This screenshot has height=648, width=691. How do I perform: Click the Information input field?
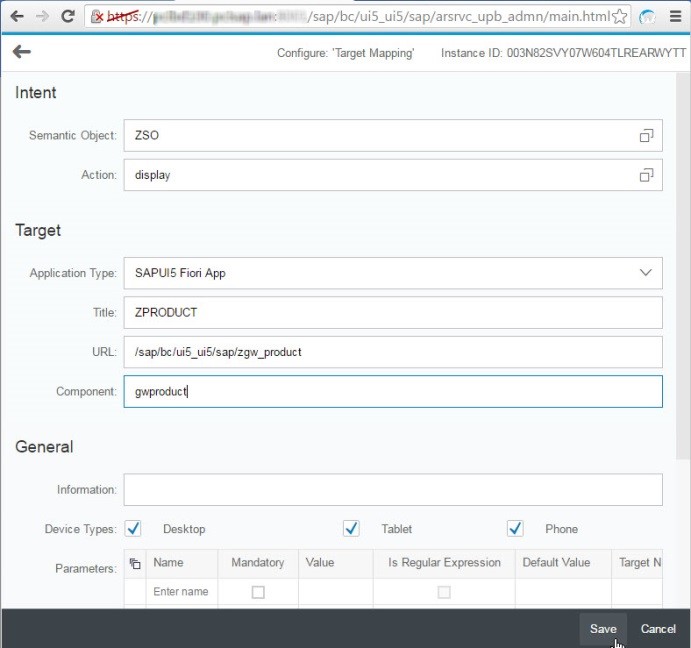(392, 490)
